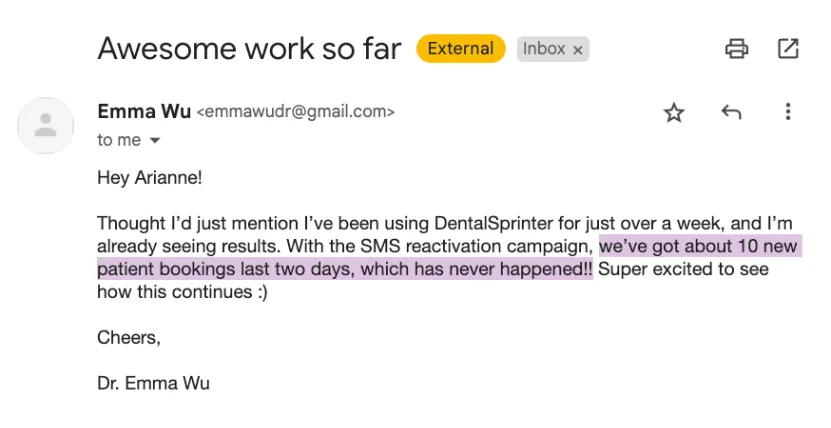Click Emma Wu's profile avatar
Screen dimensions: 831x428
click(45, 125)
